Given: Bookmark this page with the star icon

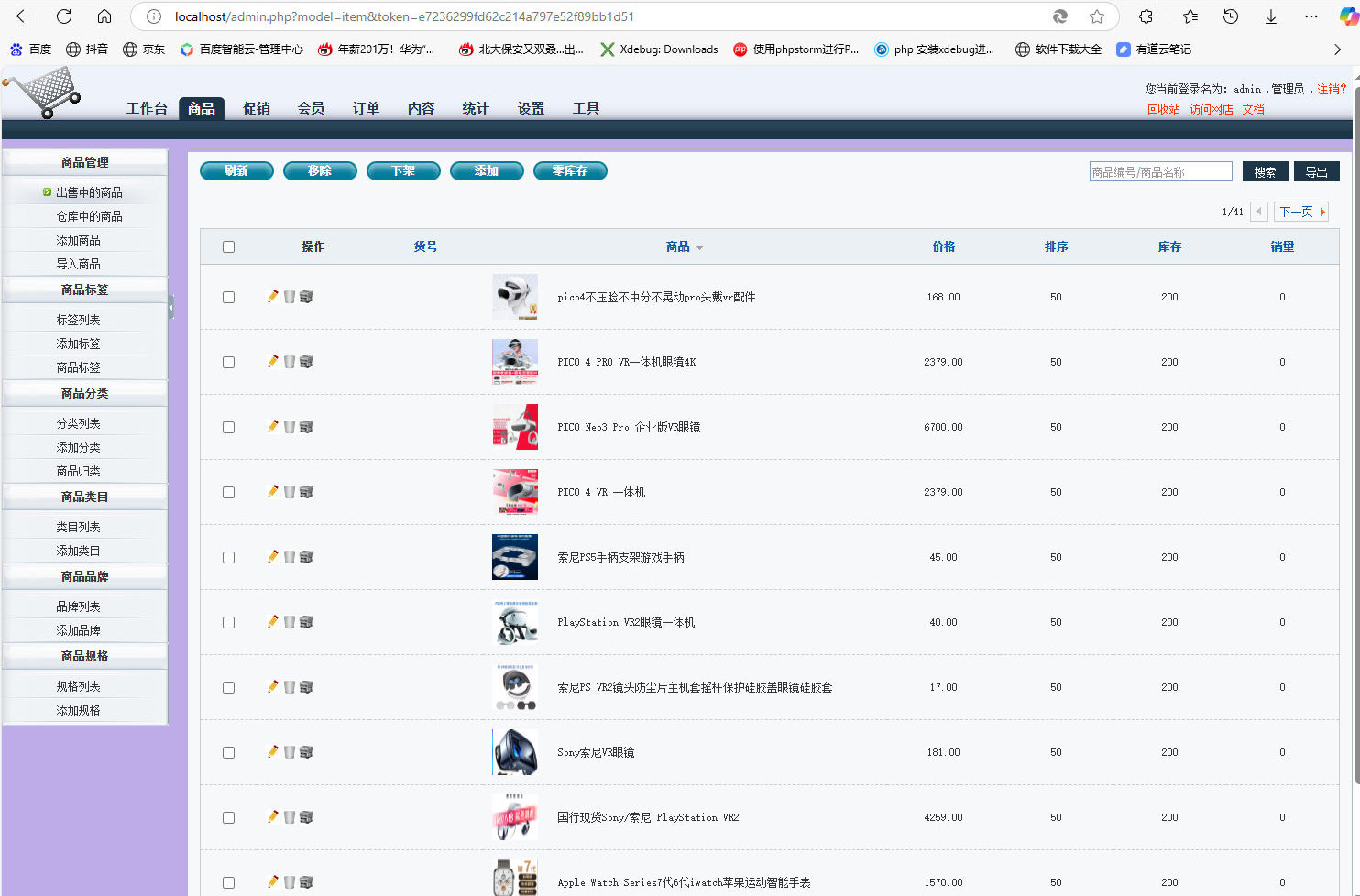Looking at the screenshot, I should [1097, 16].
